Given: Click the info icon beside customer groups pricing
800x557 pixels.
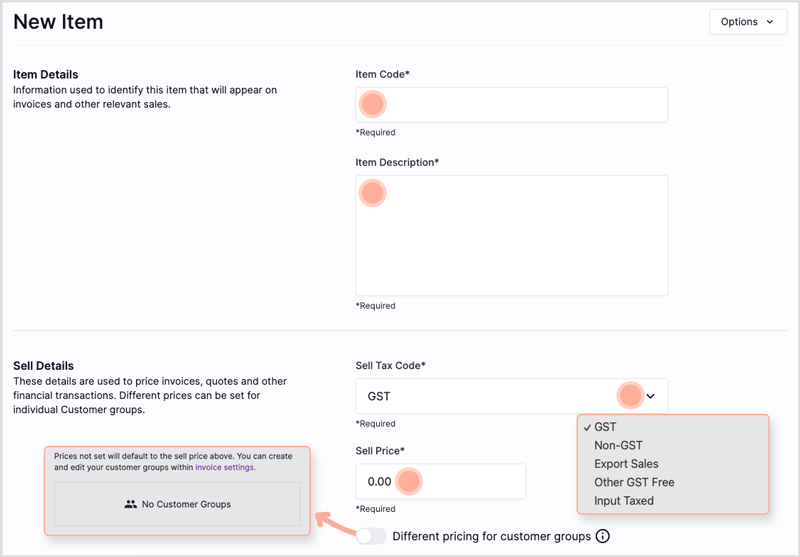Looking at the screenshot, I should [603, 536].
